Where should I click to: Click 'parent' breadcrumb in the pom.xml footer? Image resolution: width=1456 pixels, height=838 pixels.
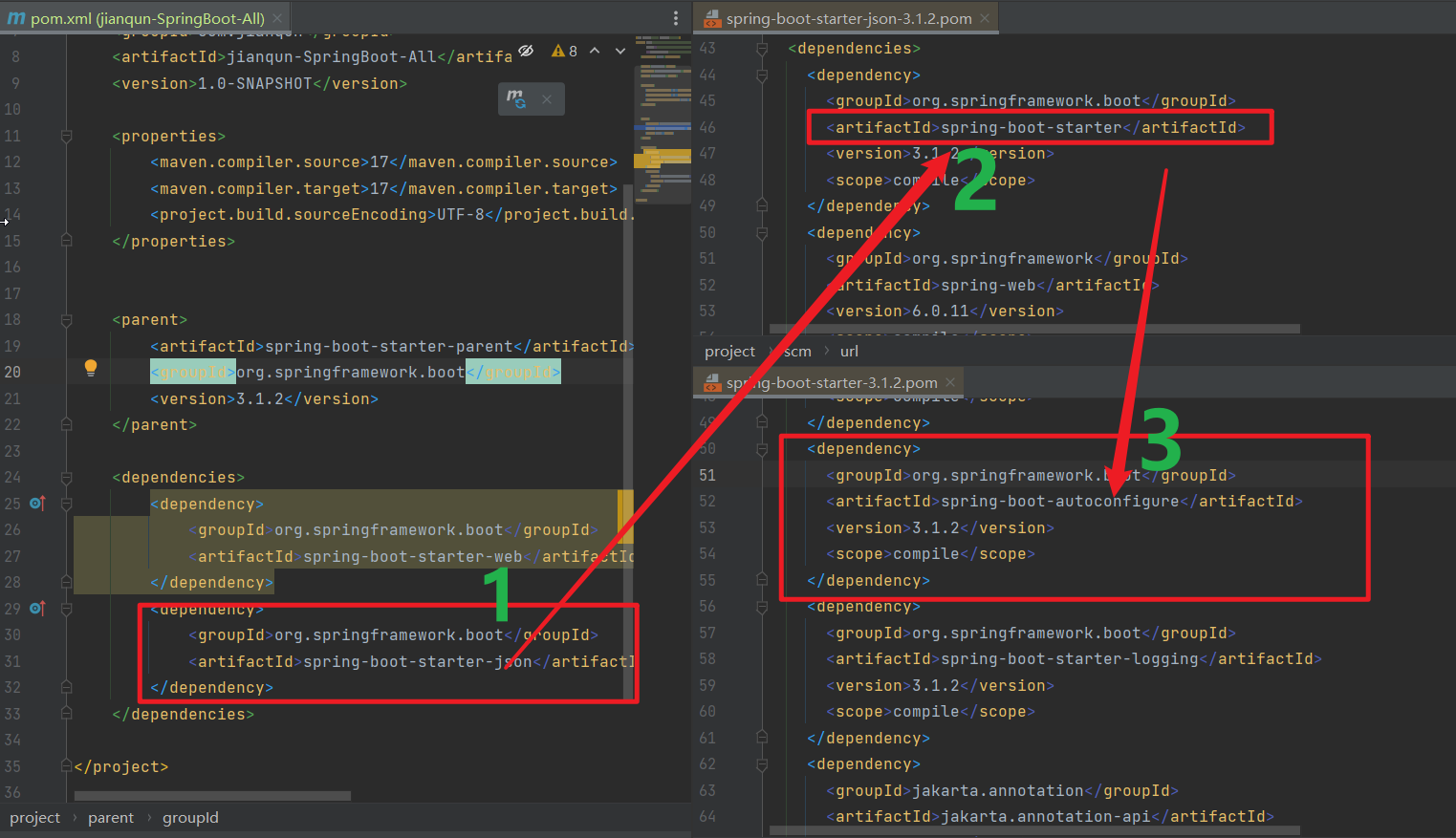pos(111,818)
